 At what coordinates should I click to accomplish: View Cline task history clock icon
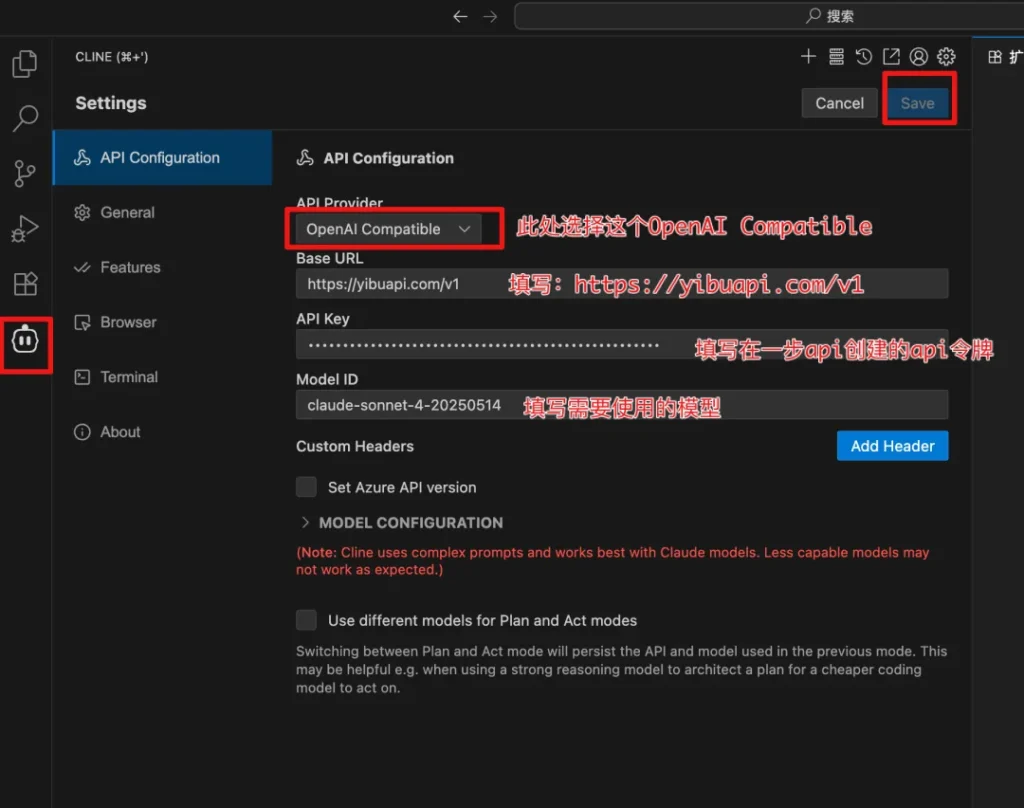click(863, 56)
